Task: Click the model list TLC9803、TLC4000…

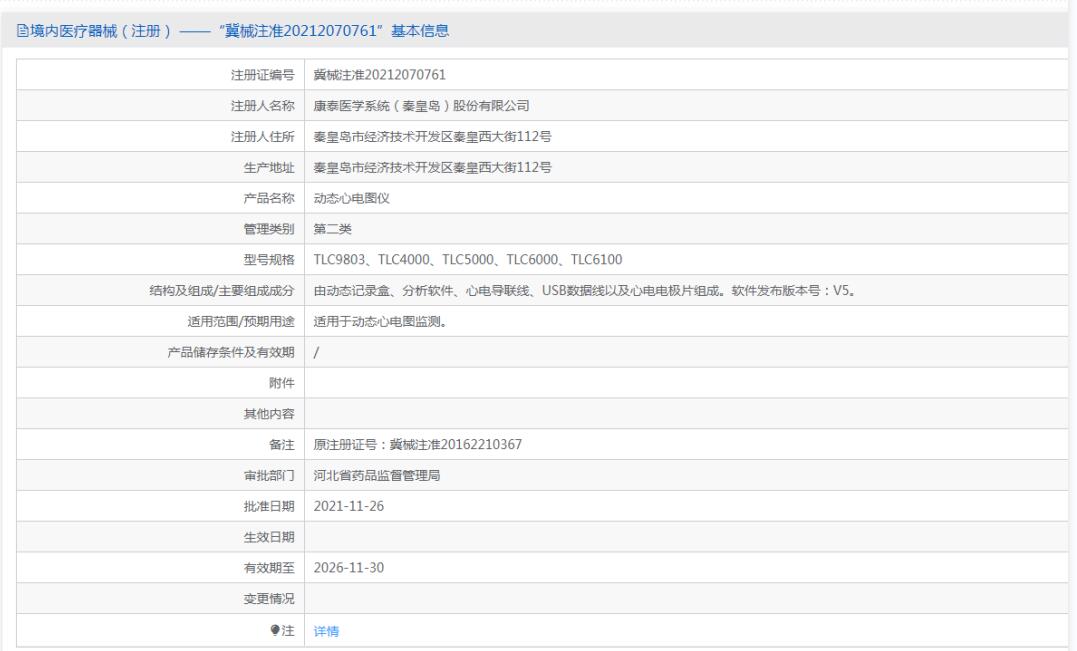Action: tap(468, 260)
